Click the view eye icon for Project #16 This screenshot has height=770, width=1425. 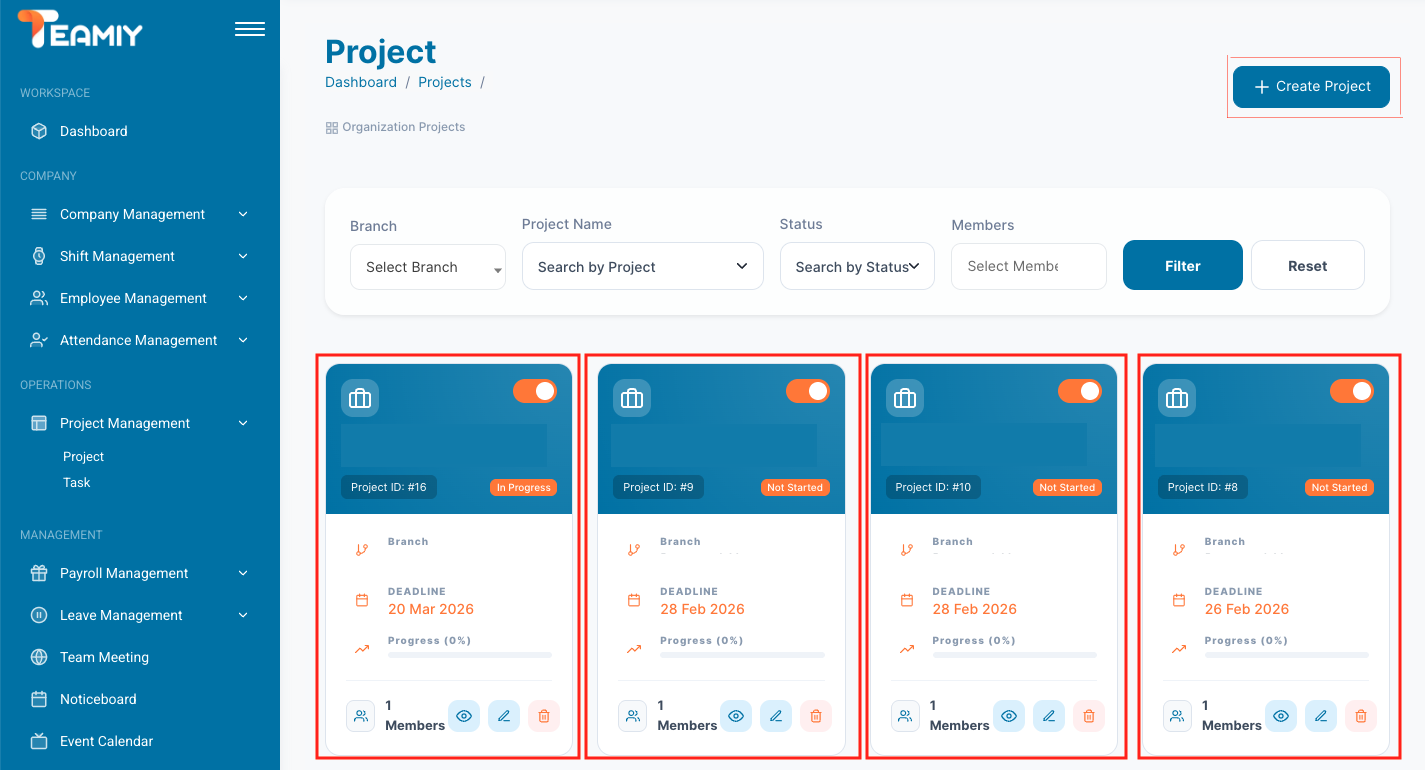click(x=463, y=716)
